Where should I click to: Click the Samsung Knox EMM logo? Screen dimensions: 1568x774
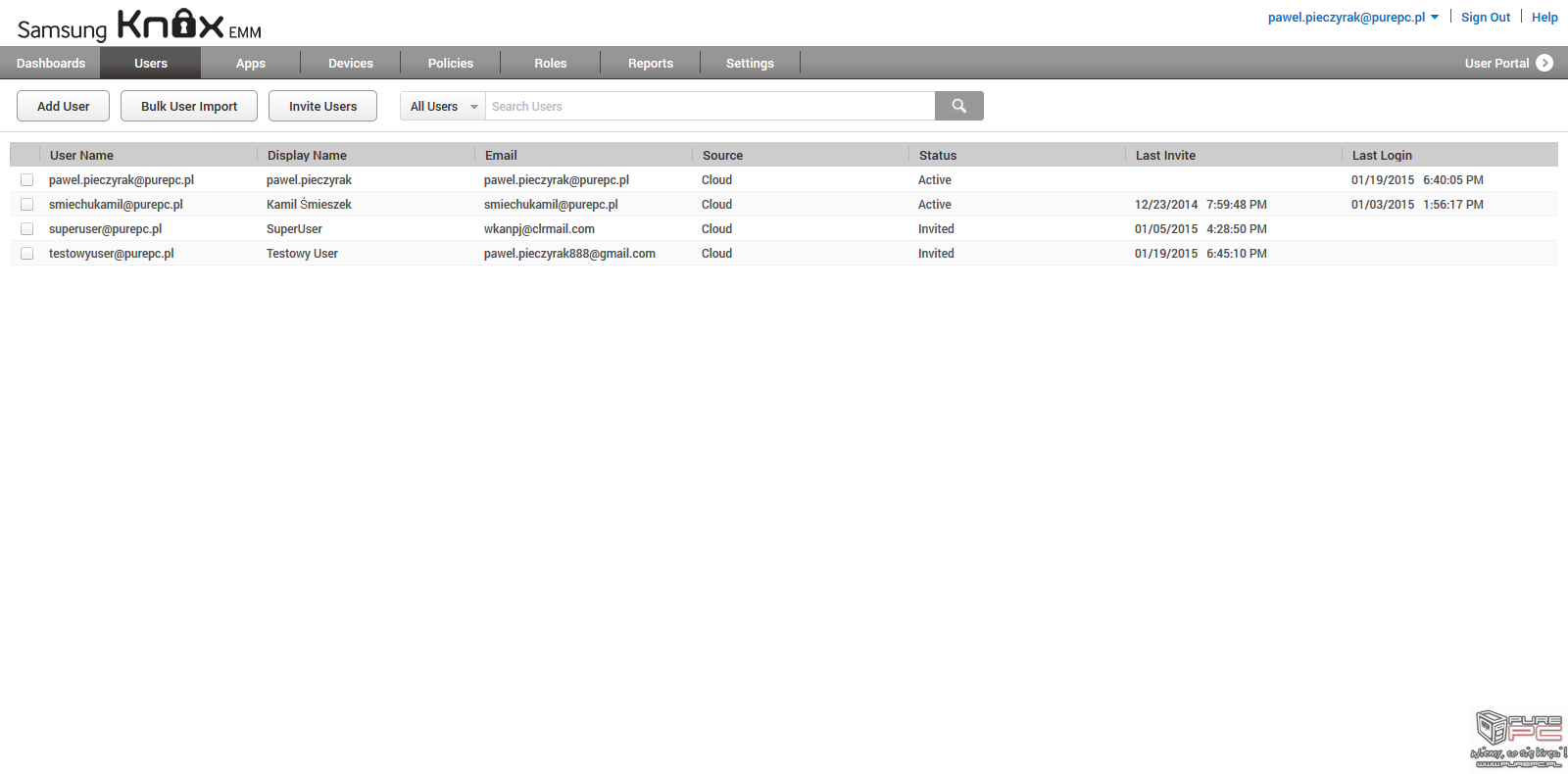(139, 25)
